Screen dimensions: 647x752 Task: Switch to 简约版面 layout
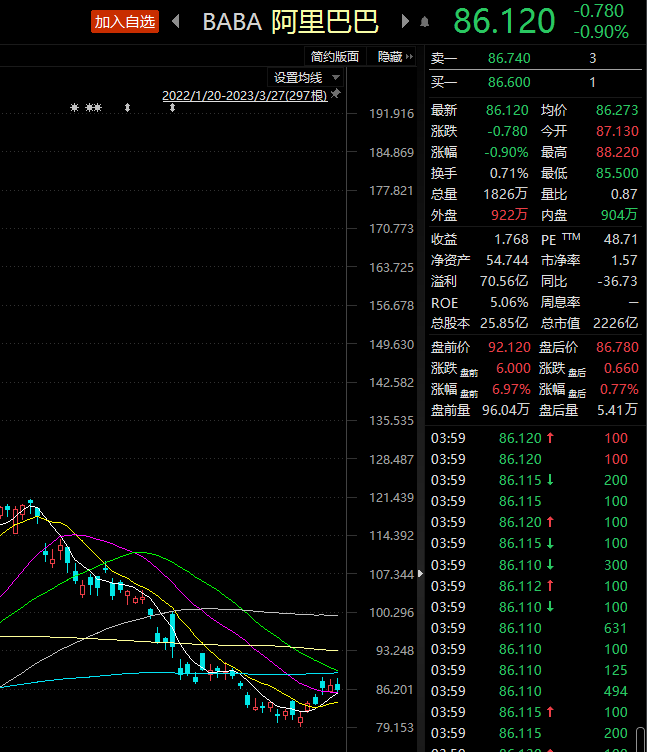pyautogui.click(x=334, y=57)
